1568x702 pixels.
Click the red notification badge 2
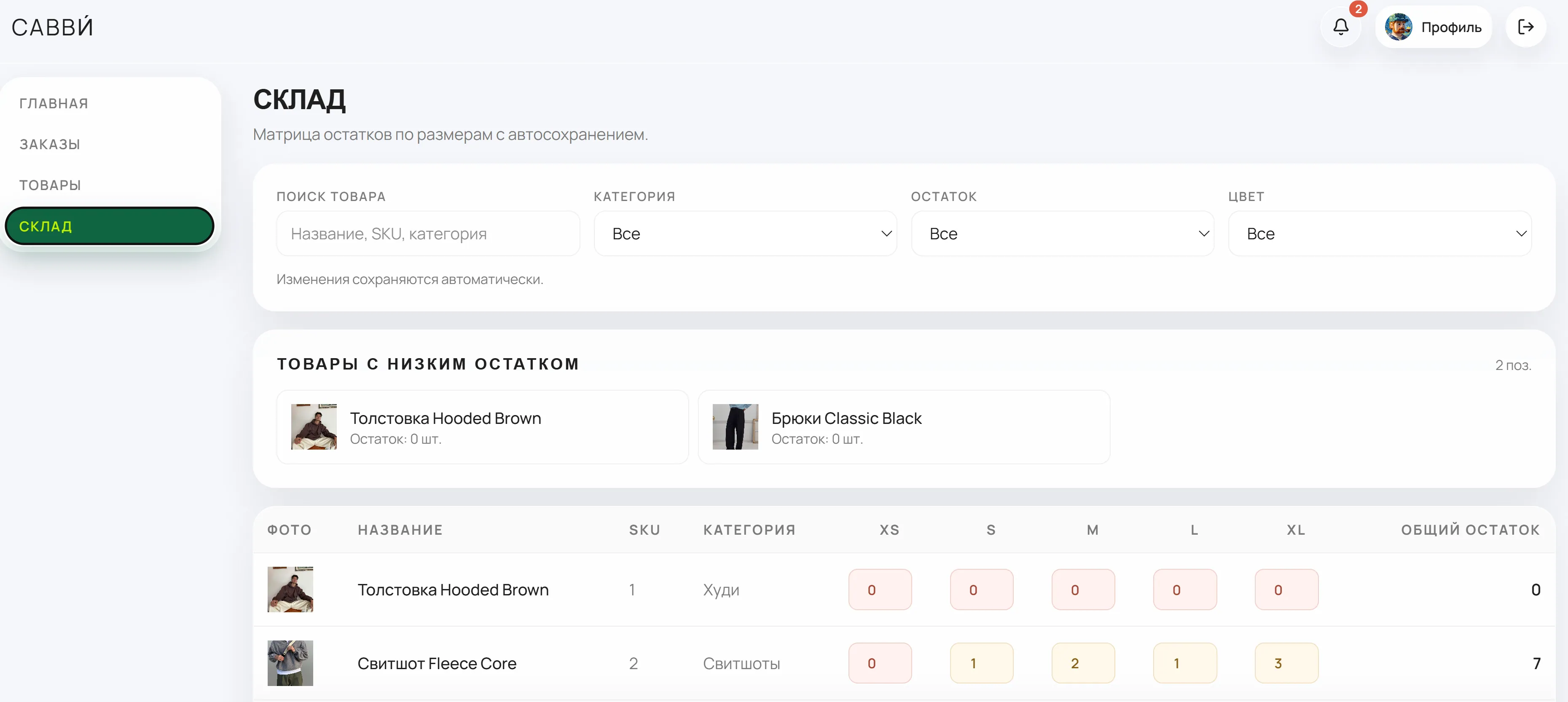(1358, 8)
